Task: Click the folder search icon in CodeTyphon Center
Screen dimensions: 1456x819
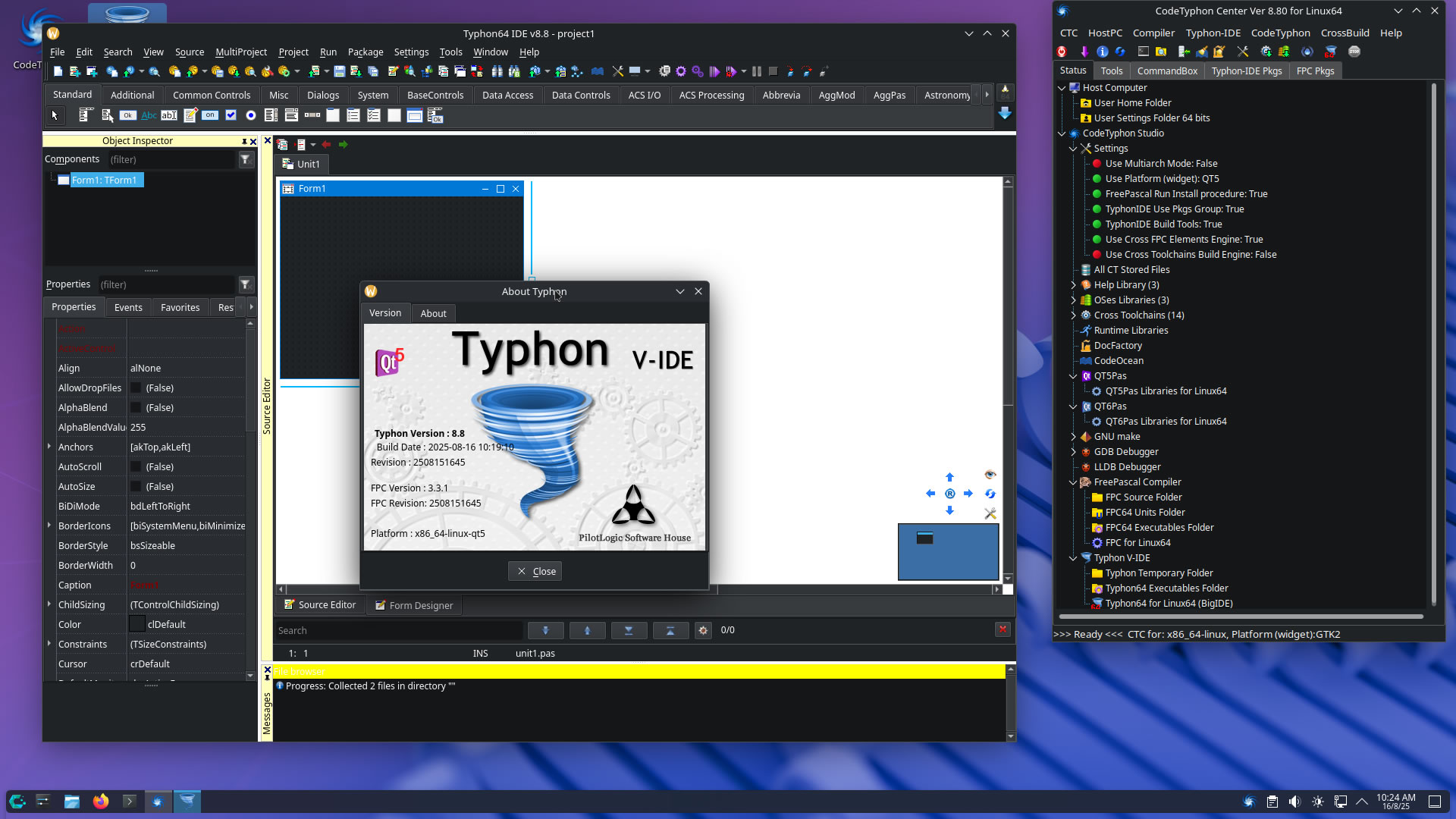Action: [1161, 52]
